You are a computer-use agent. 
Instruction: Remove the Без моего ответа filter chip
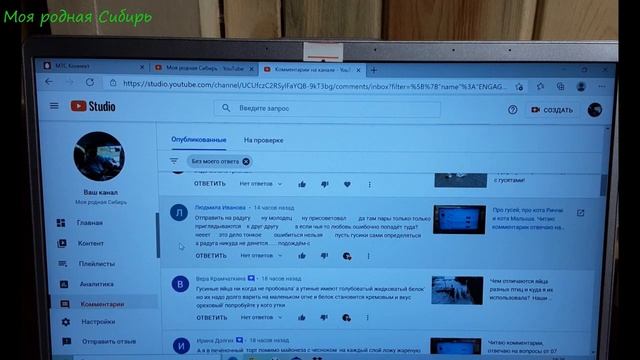pos(246,162)
